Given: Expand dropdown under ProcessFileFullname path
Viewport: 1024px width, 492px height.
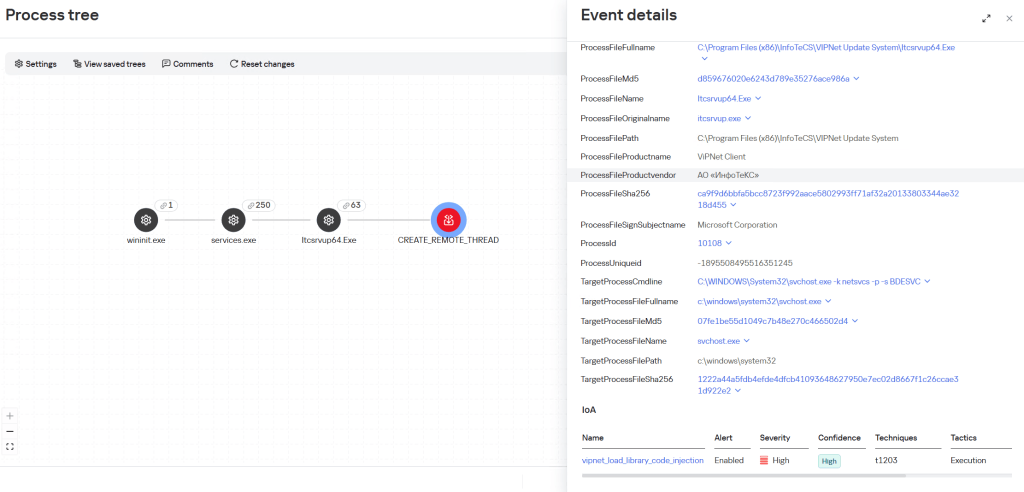Looking at the screenshot, I should 704,58.
